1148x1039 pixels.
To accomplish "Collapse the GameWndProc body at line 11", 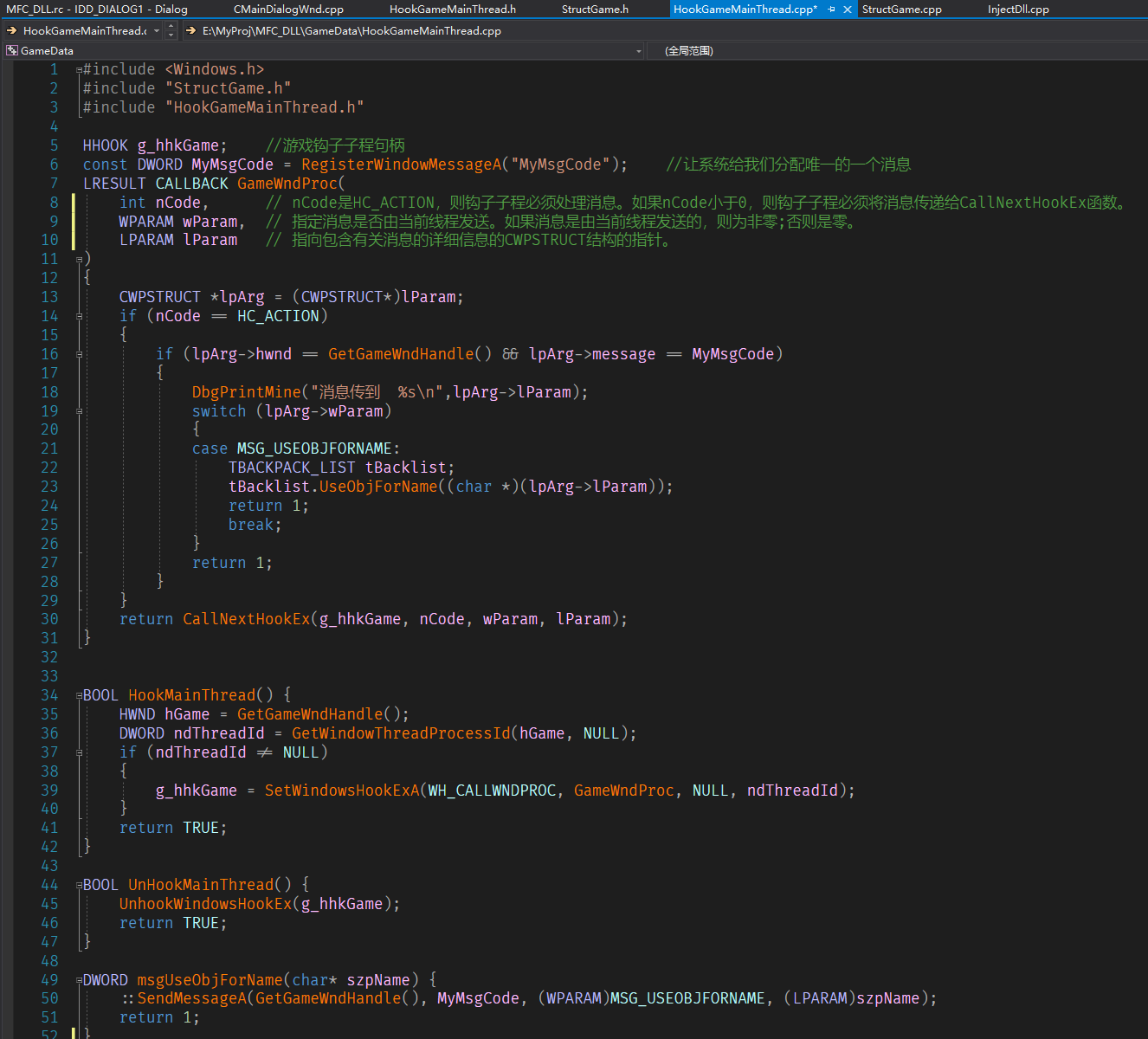I will pos(79,260).
